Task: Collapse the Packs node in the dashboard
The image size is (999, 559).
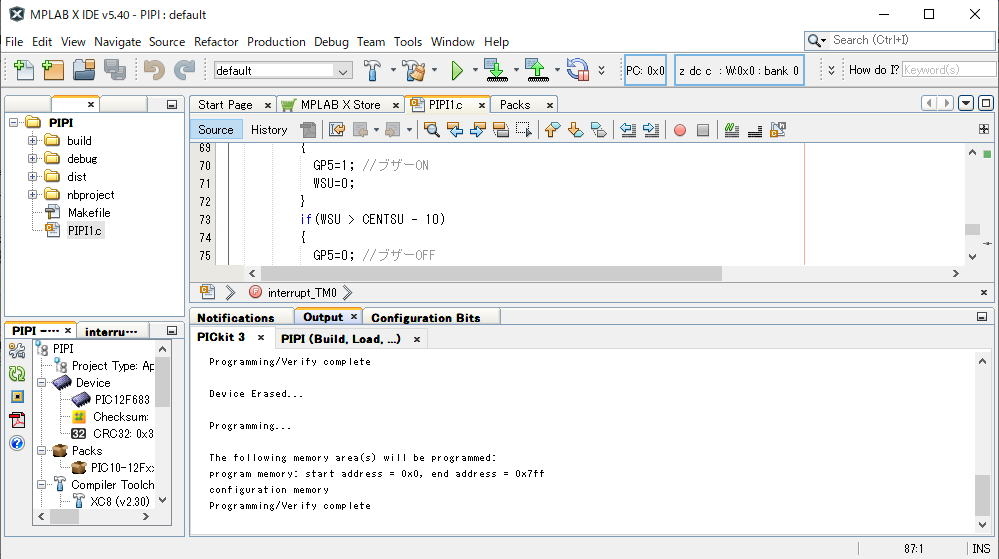Action: coord(41,451)
